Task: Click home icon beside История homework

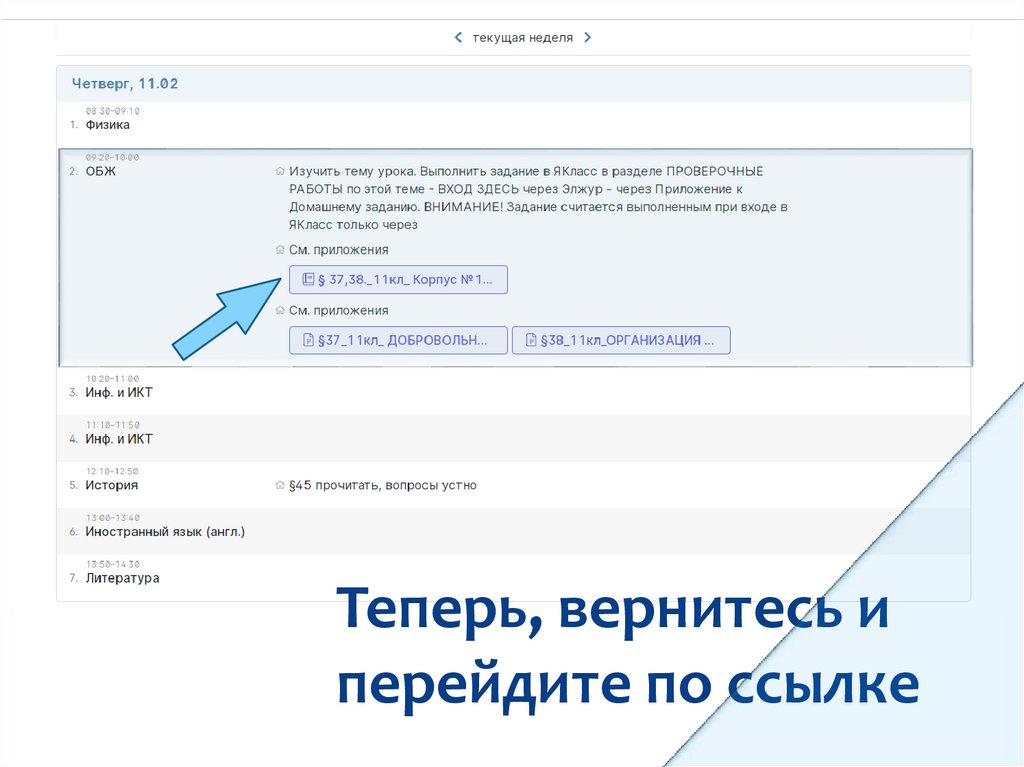Action: 280,485
